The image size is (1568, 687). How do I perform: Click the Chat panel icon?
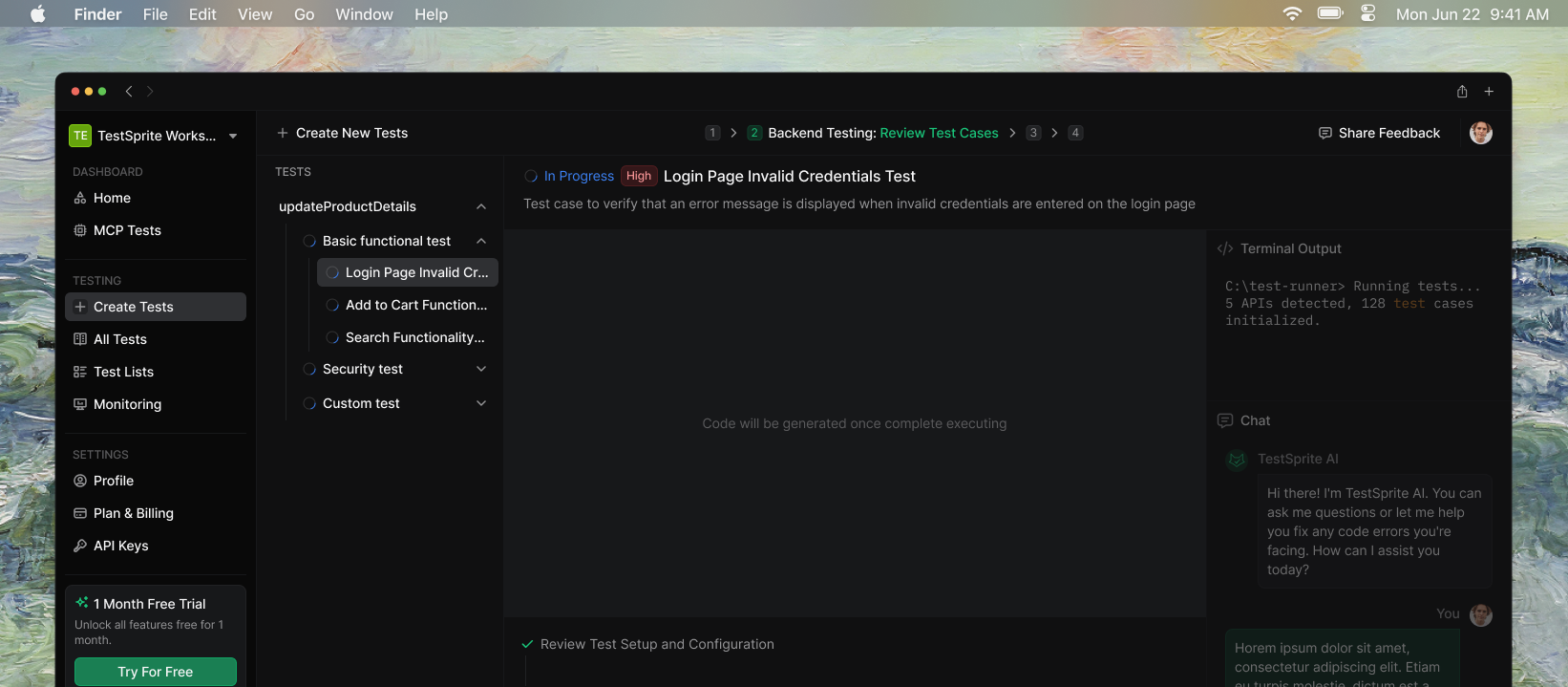tap(1225, 420)
